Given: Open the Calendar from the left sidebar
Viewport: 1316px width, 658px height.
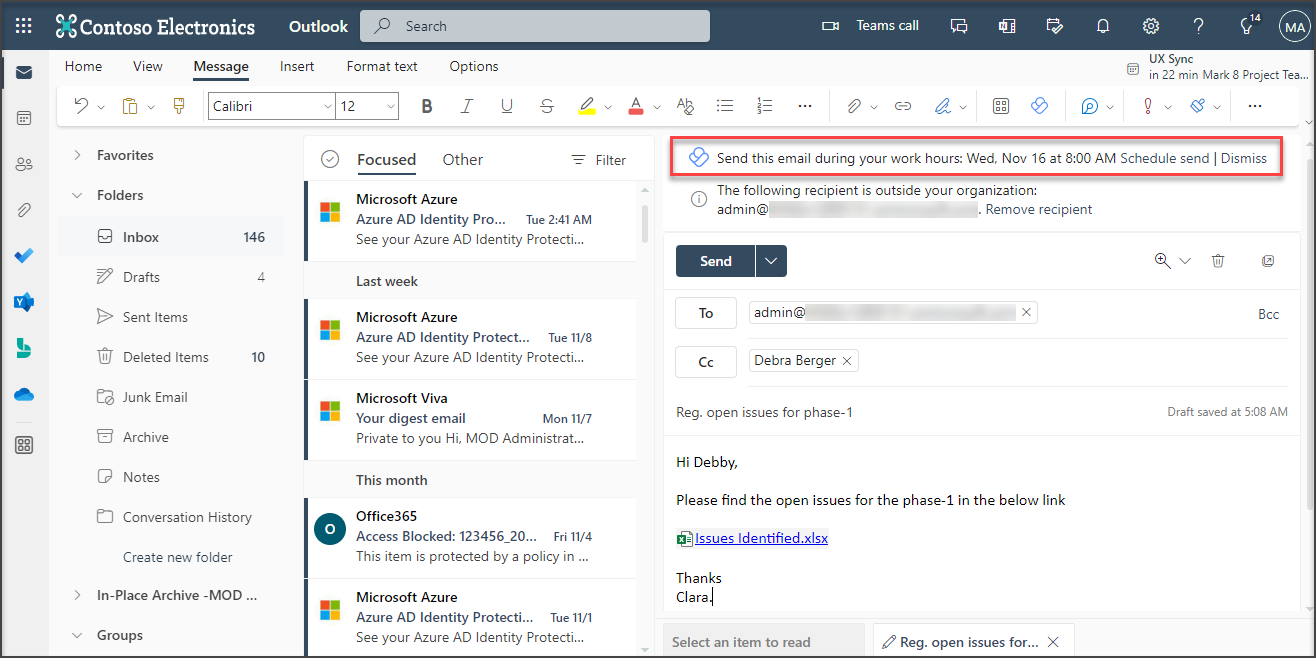Looking at the screenshot, I should coord(23,117).
